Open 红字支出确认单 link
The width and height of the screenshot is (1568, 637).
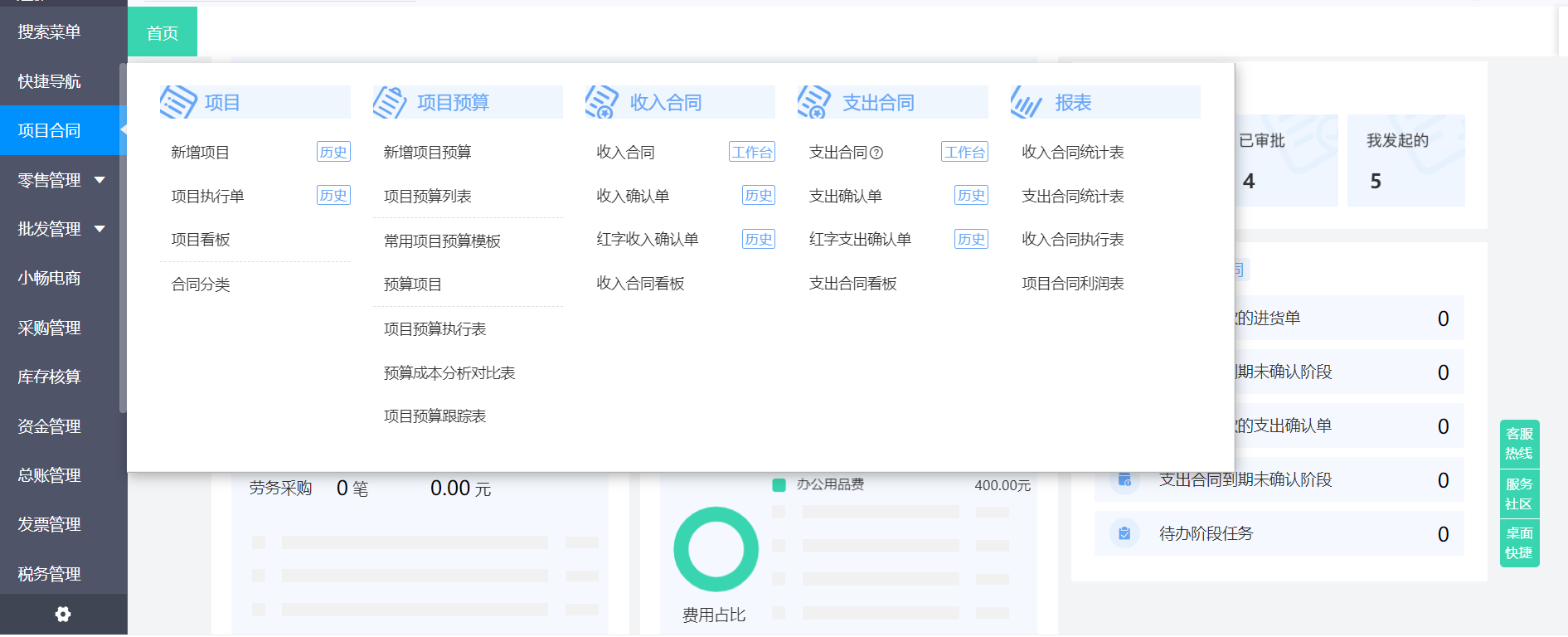click(860, 240)
